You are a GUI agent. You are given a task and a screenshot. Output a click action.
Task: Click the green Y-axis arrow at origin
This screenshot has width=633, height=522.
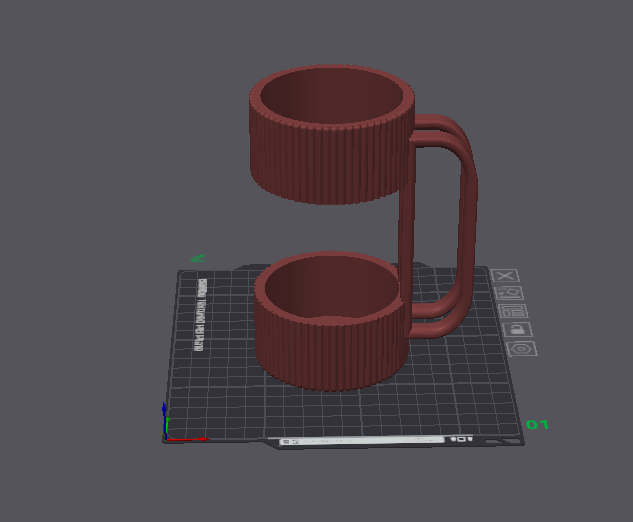coord(168,426)
